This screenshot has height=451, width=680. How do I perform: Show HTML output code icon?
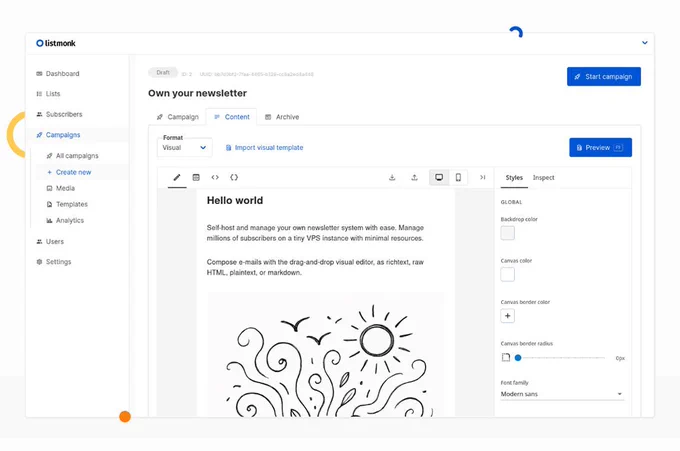point(215,177)
